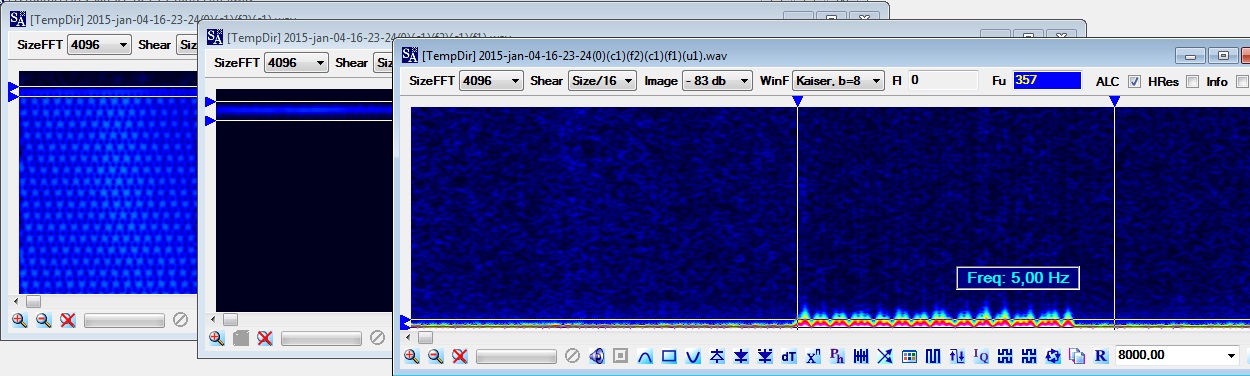Screen dimensions: 1250x376
Task: Click progress bar in middle window
Action: [321, 338]
